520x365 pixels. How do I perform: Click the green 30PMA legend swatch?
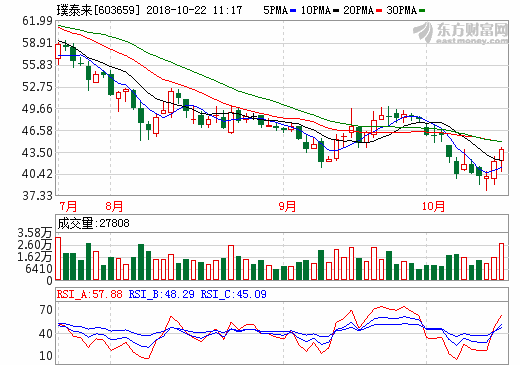[x=422, y=11]
